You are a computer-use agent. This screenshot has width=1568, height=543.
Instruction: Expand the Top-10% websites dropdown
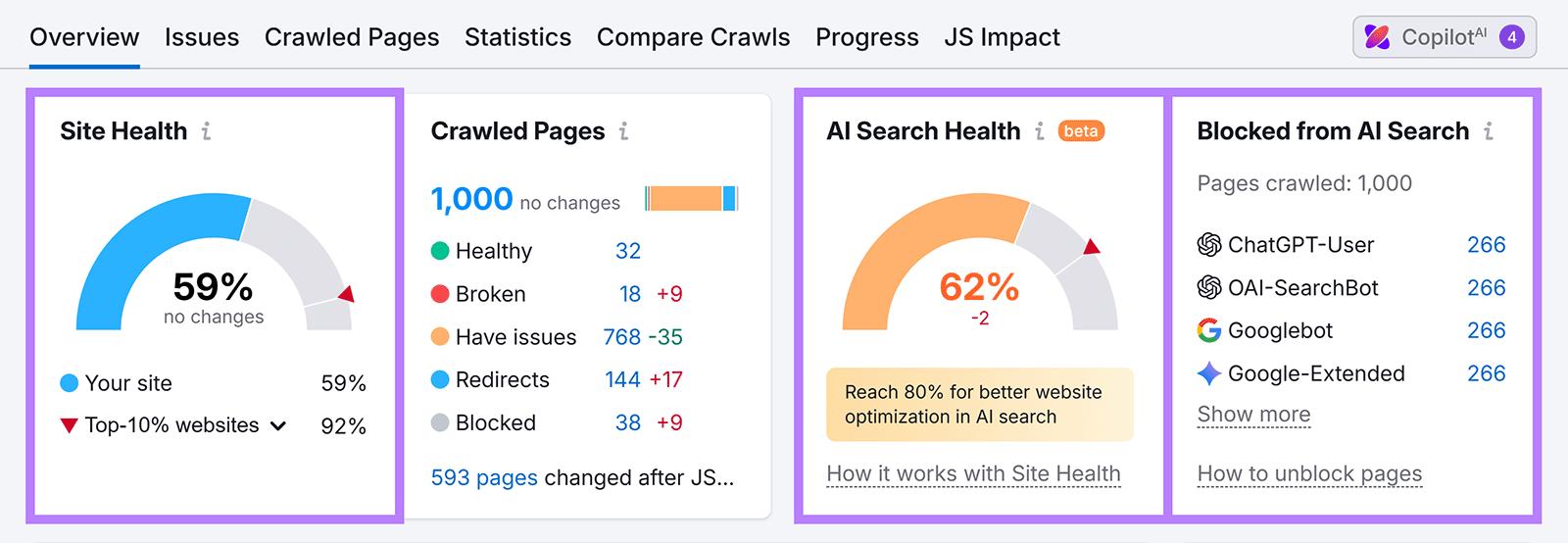tap(277, 425)
